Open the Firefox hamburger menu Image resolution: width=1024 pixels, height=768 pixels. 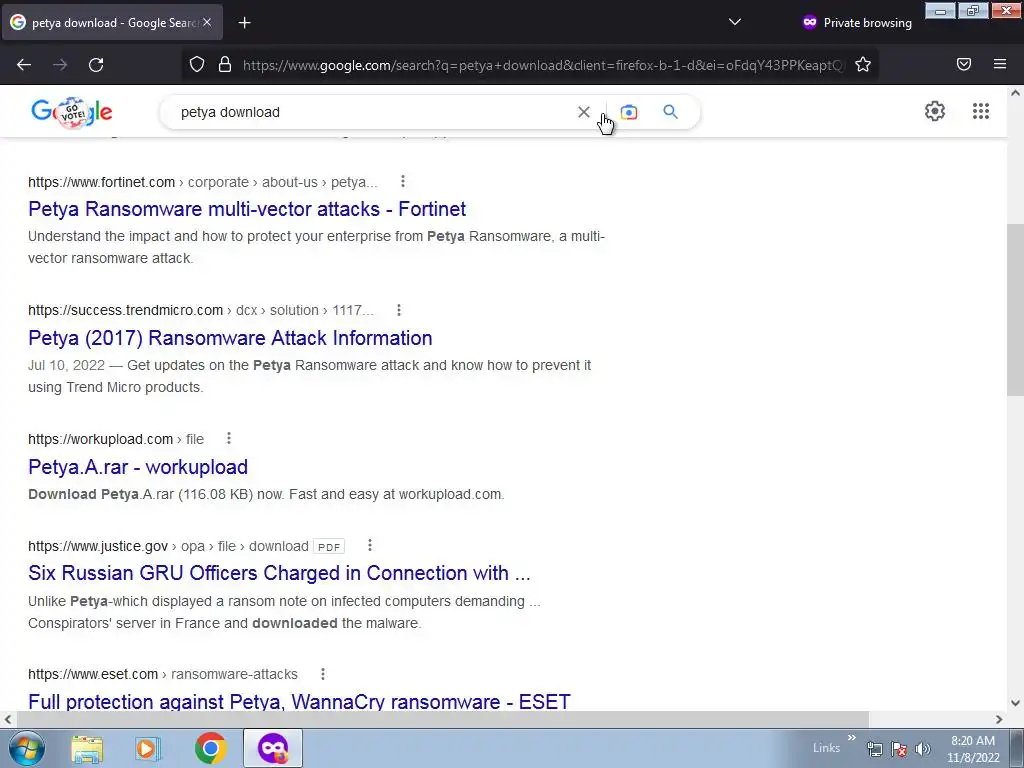click(1000, 64)
